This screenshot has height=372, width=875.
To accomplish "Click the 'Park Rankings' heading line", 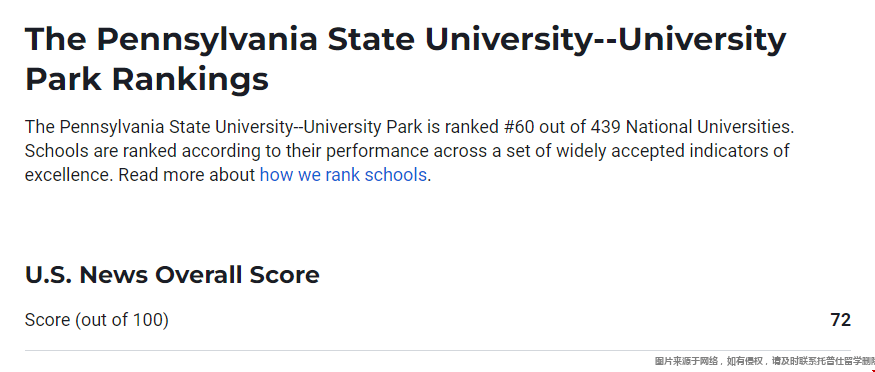I will 147,79.
